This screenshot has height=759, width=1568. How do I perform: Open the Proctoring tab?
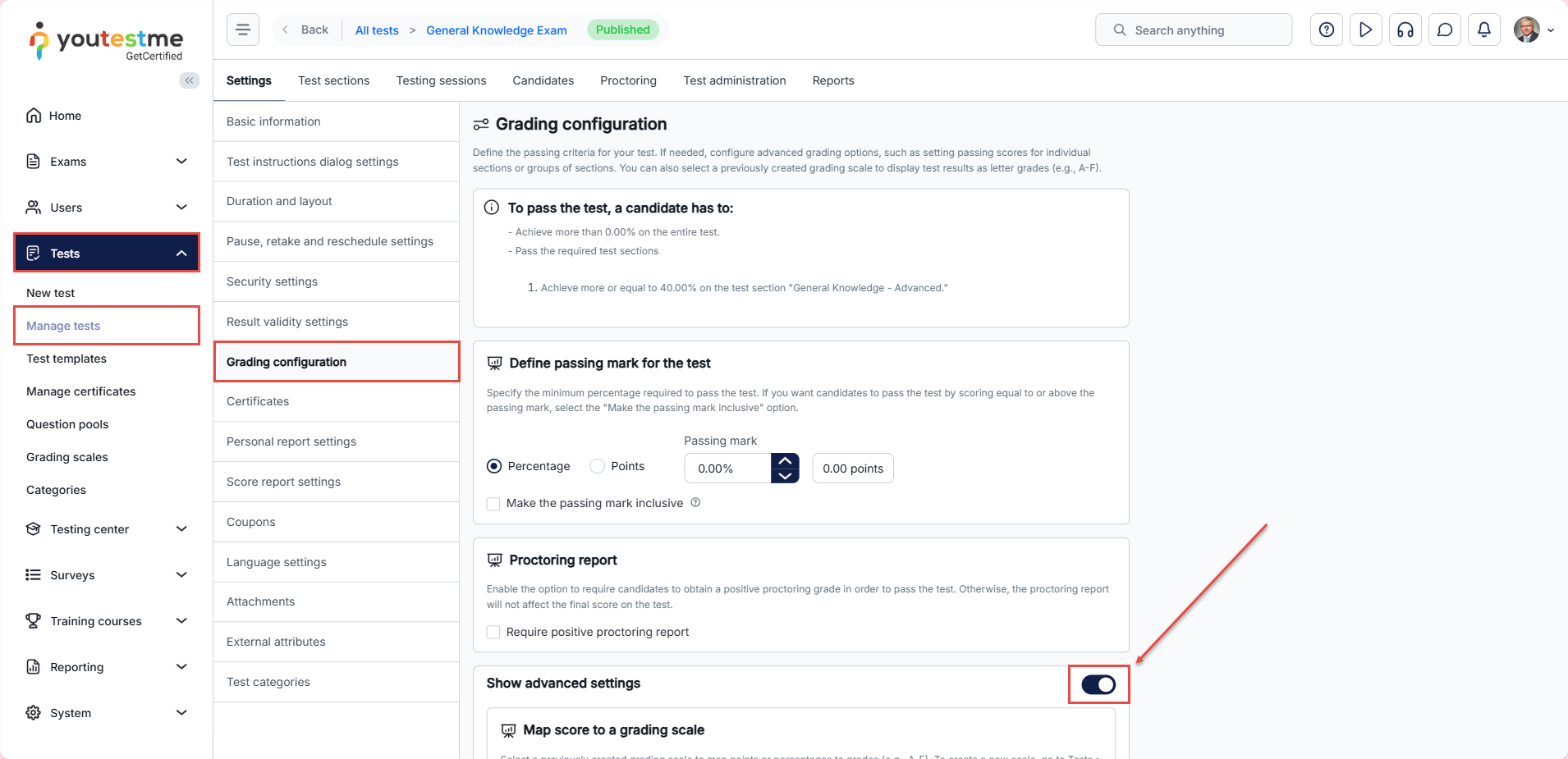coord(628,80)
